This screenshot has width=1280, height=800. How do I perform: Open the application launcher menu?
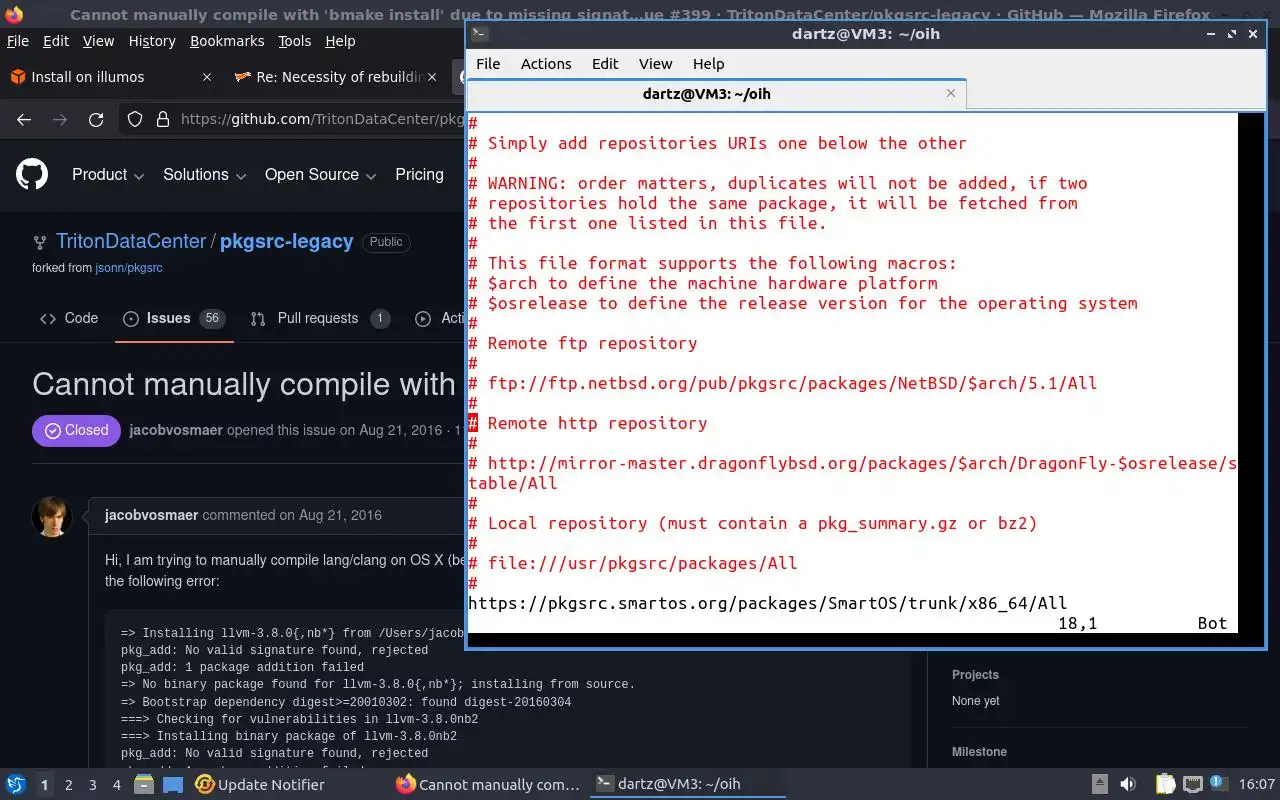click(x=16, y=784)
